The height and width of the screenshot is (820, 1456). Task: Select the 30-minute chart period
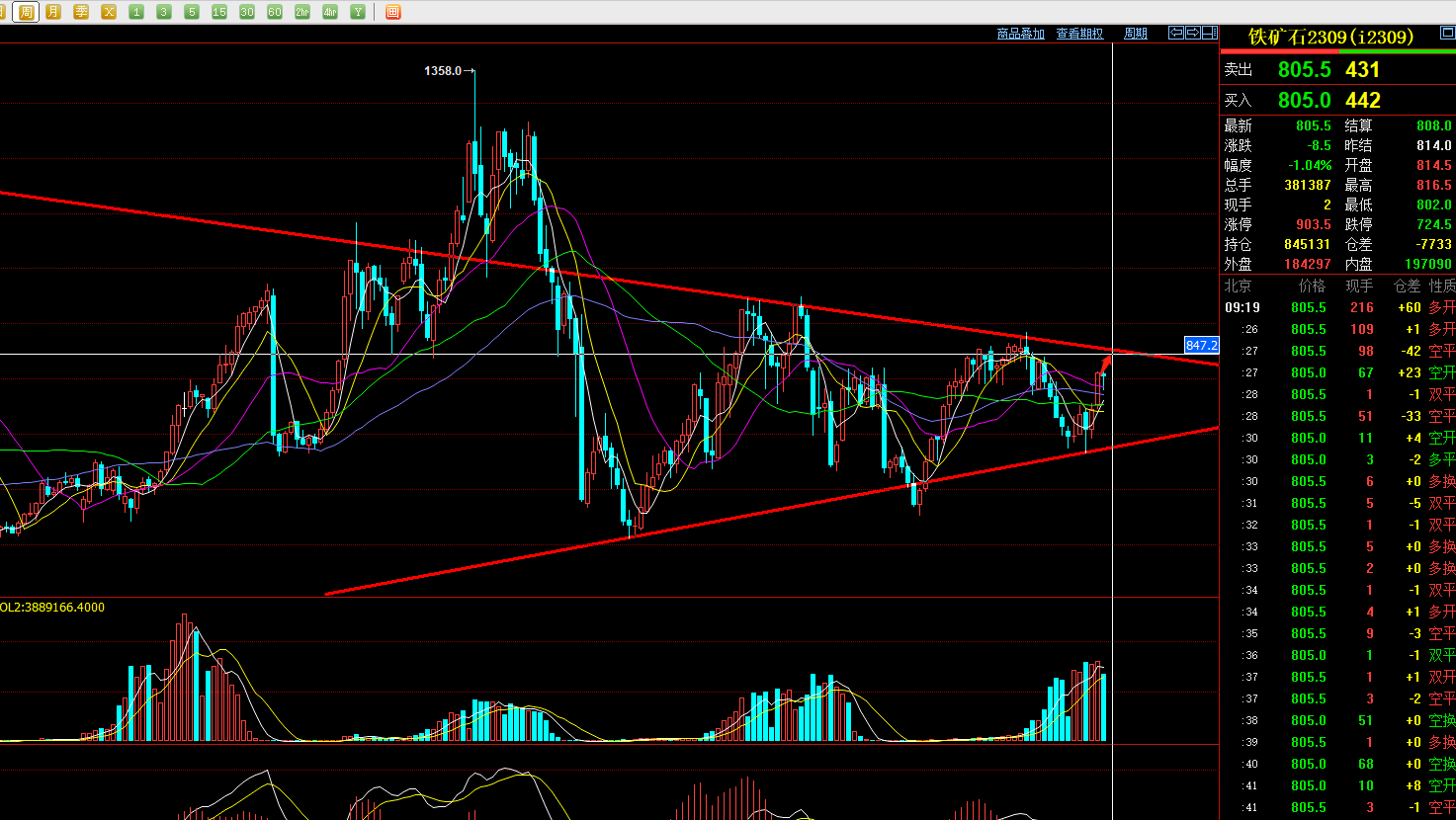(x=247, y=12)
